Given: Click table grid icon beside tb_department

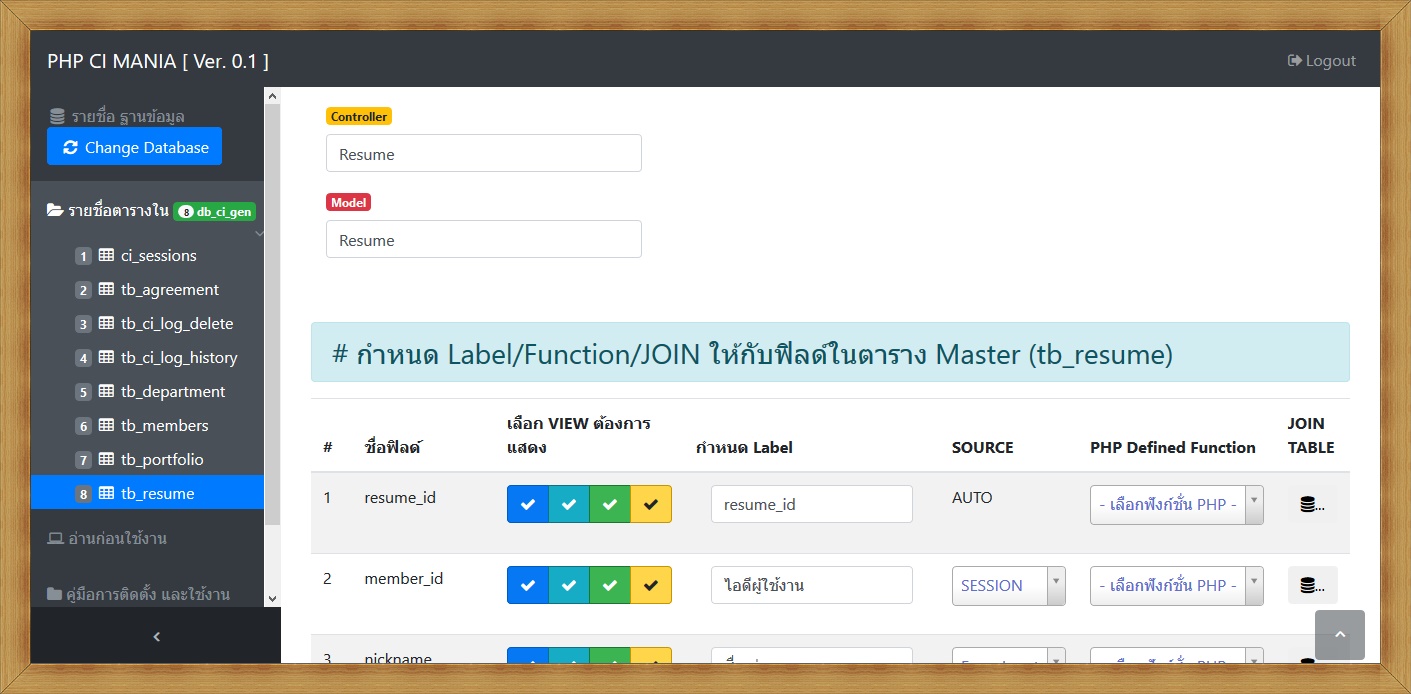Looking at the screenshot, I should pos(106,391).
